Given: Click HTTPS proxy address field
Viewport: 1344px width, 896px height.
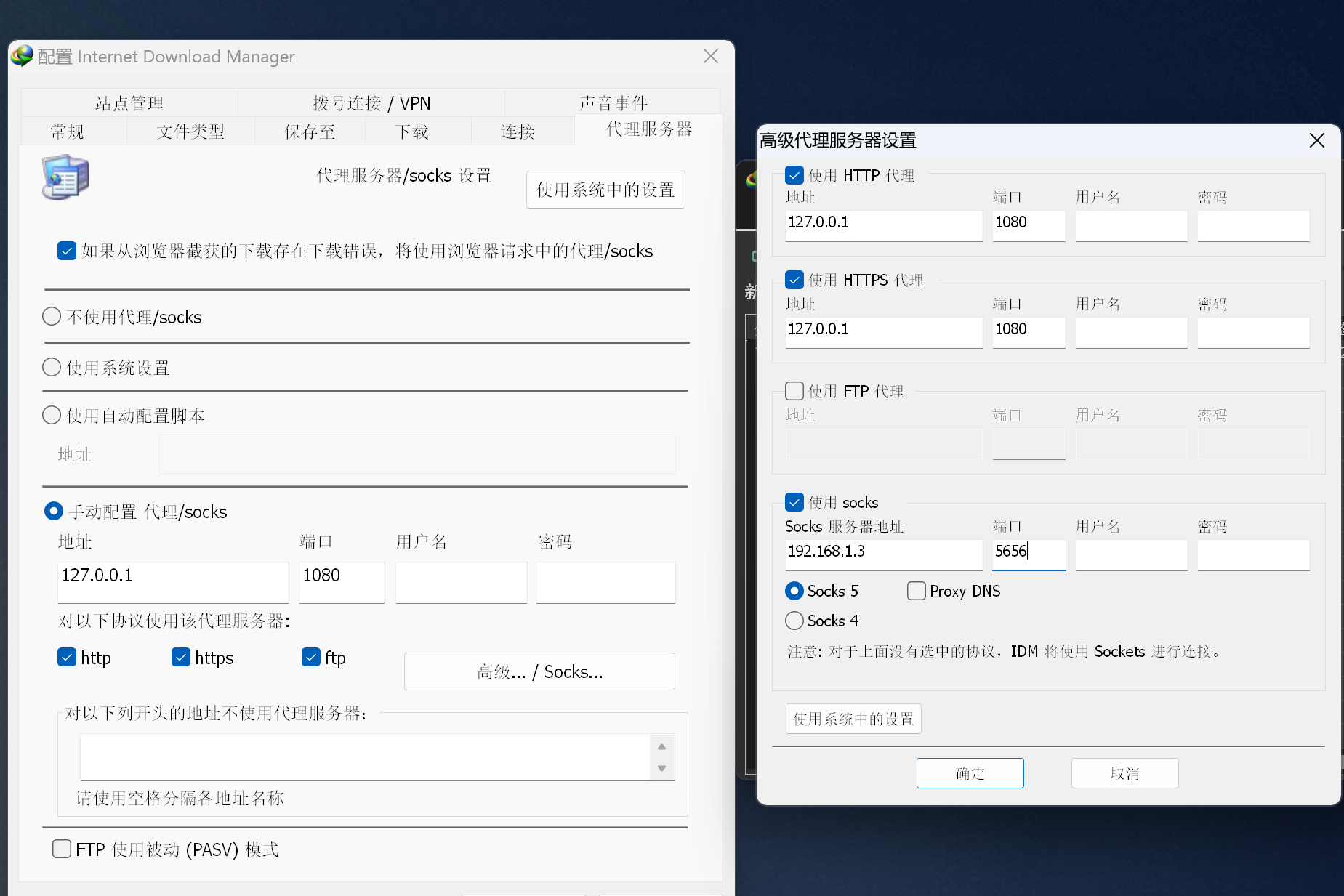Looking at the screenshot, I should tap(884, 332).
